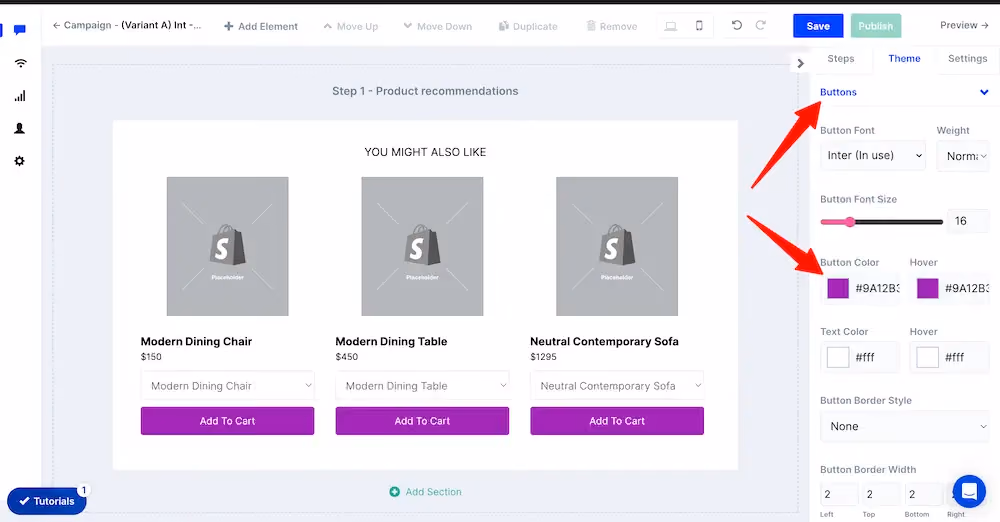
Task: Click Add To Cart for Modern Dining Table
Action: tap(422, 421)
